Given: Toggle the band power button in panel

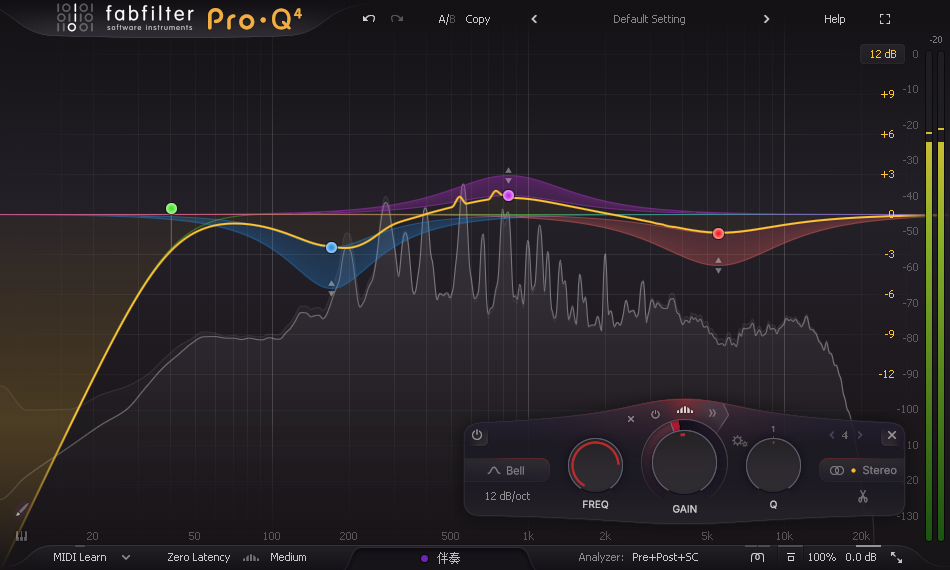Looking at the screenshot, I should 477,435.
